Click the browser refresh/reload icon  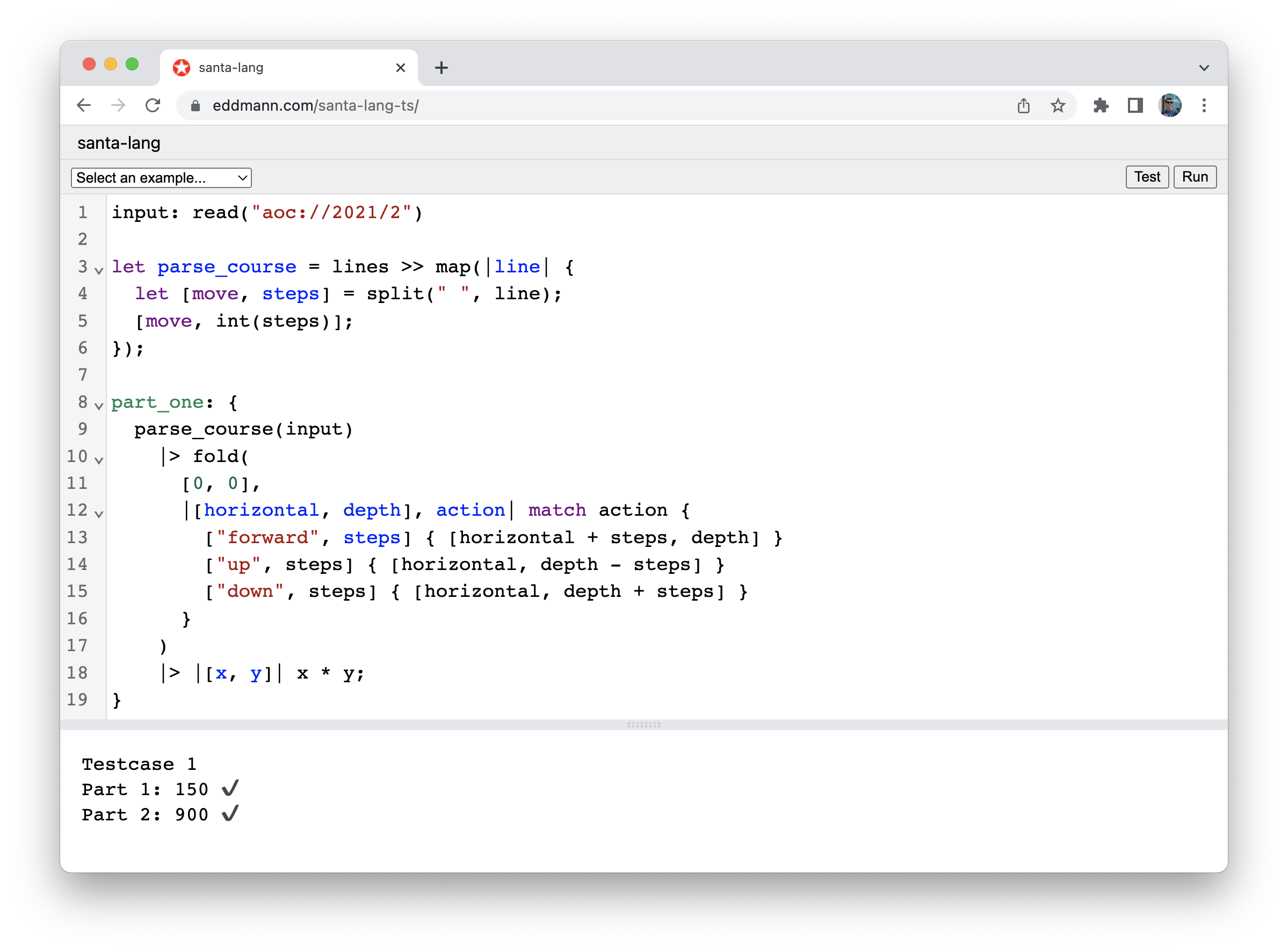[x=155, y=107]
